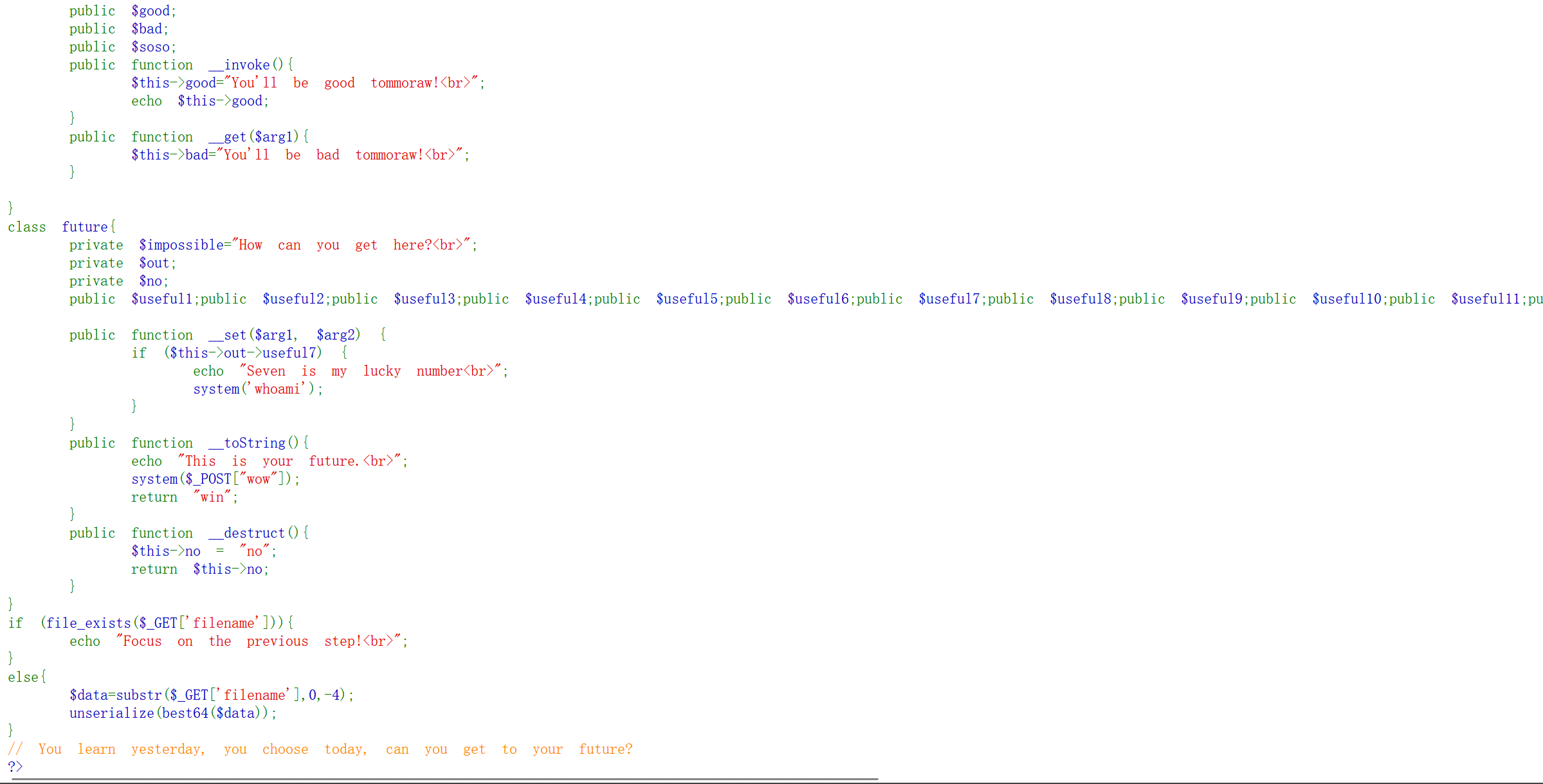This screenshot has width=1543, height=784.
Task: Click the file_exists function call
Action: [x=88, y=623]
